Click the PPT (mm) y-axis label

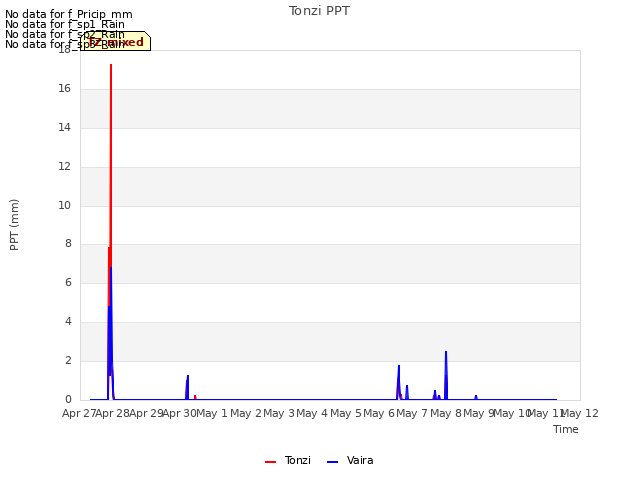tap(14, 224)
